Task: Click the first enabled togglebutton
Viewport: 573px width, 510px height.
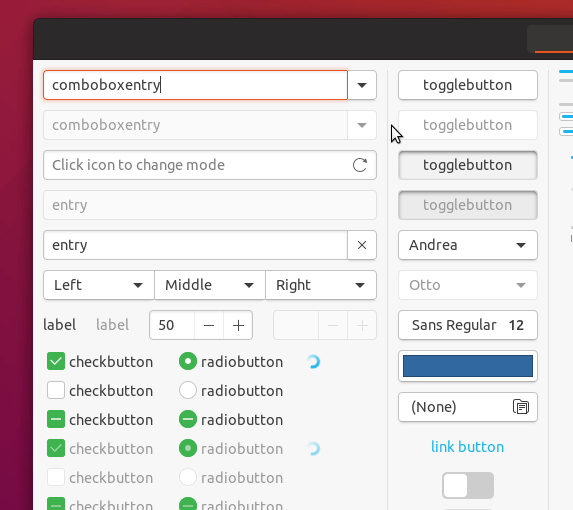Action: pos(468,85)
